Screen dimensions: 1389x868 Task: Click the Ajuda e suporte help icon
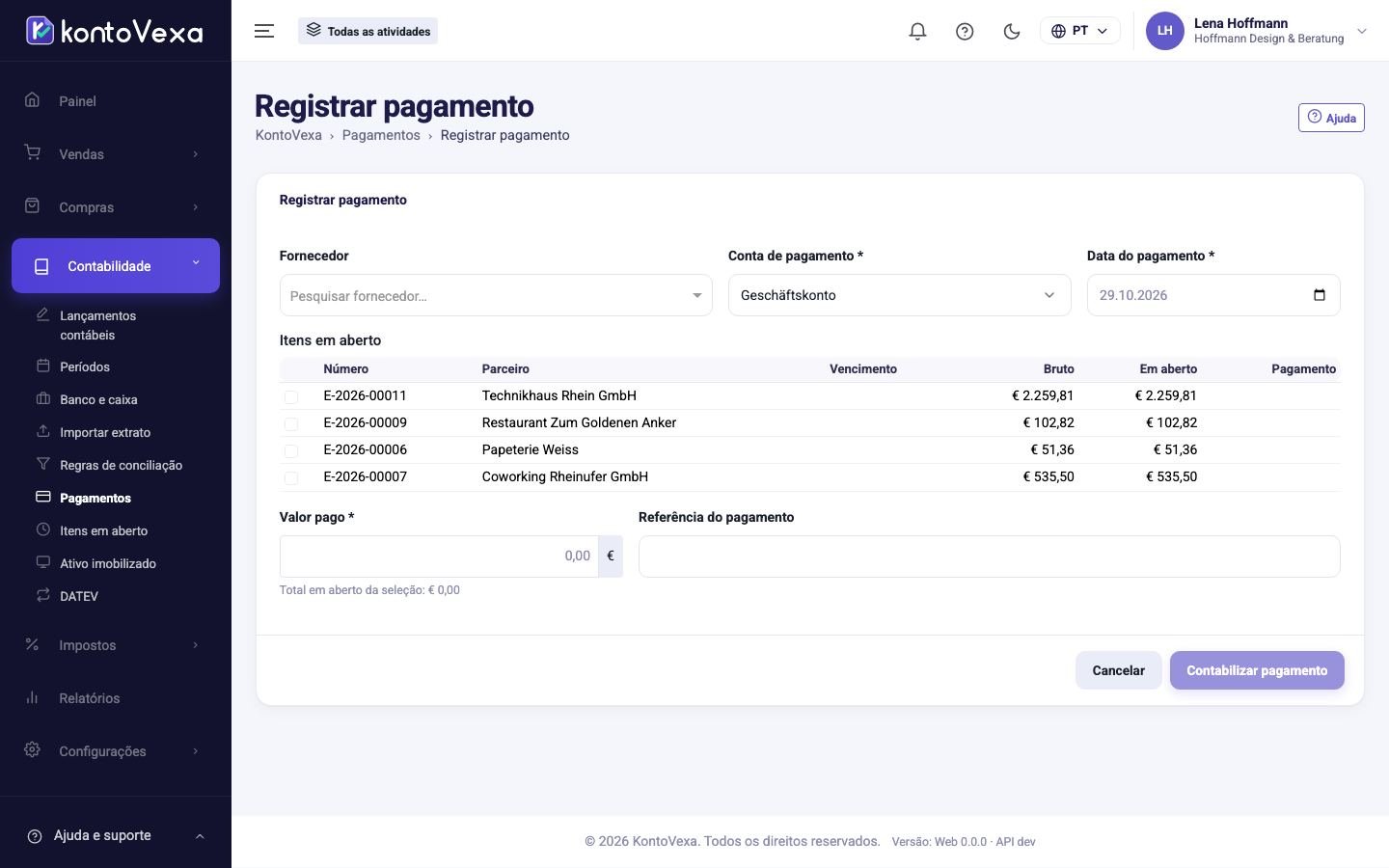pos(35,836)
